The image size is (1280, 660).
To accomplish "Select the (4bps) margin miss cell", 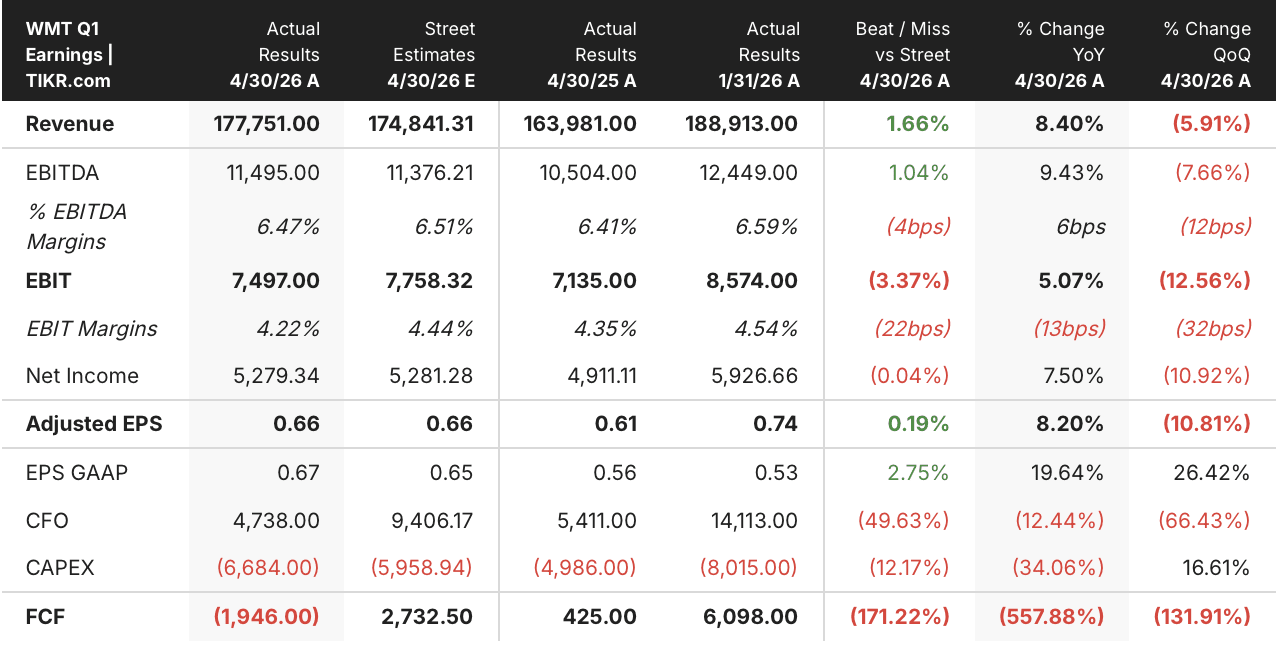I will (918, 227).
